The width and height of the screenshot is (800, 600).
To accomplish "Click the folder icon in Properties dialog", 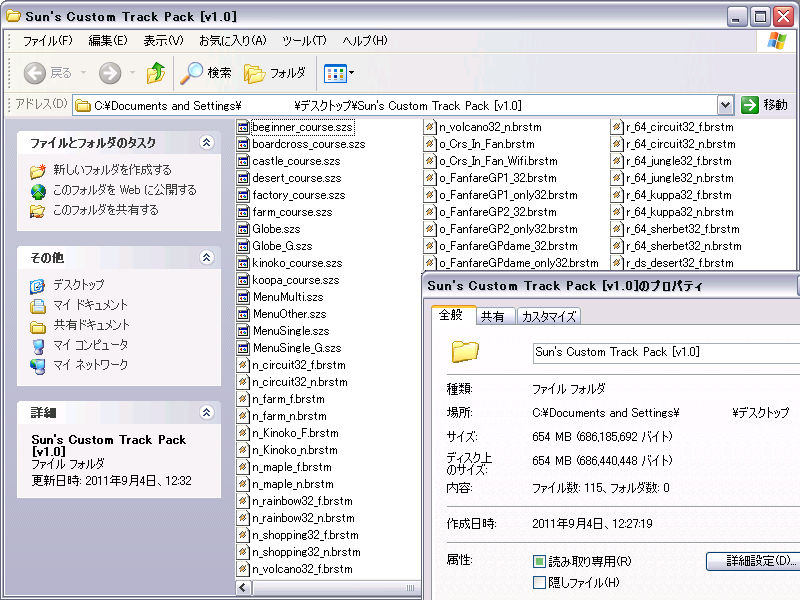I will 465,352.
